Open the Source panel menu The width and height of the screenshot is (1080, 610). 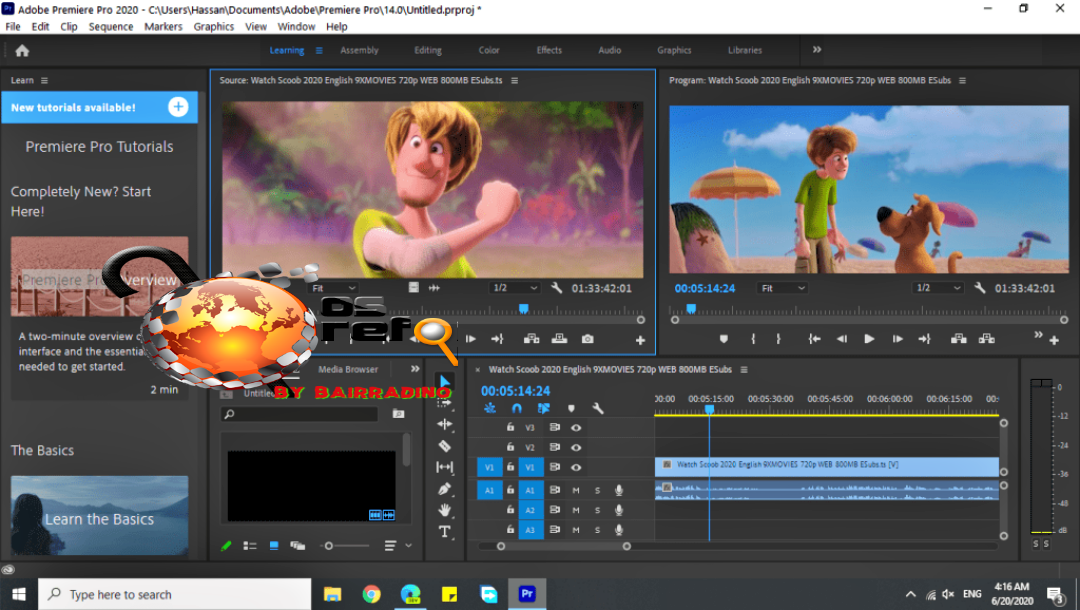[x=515, y=81]
